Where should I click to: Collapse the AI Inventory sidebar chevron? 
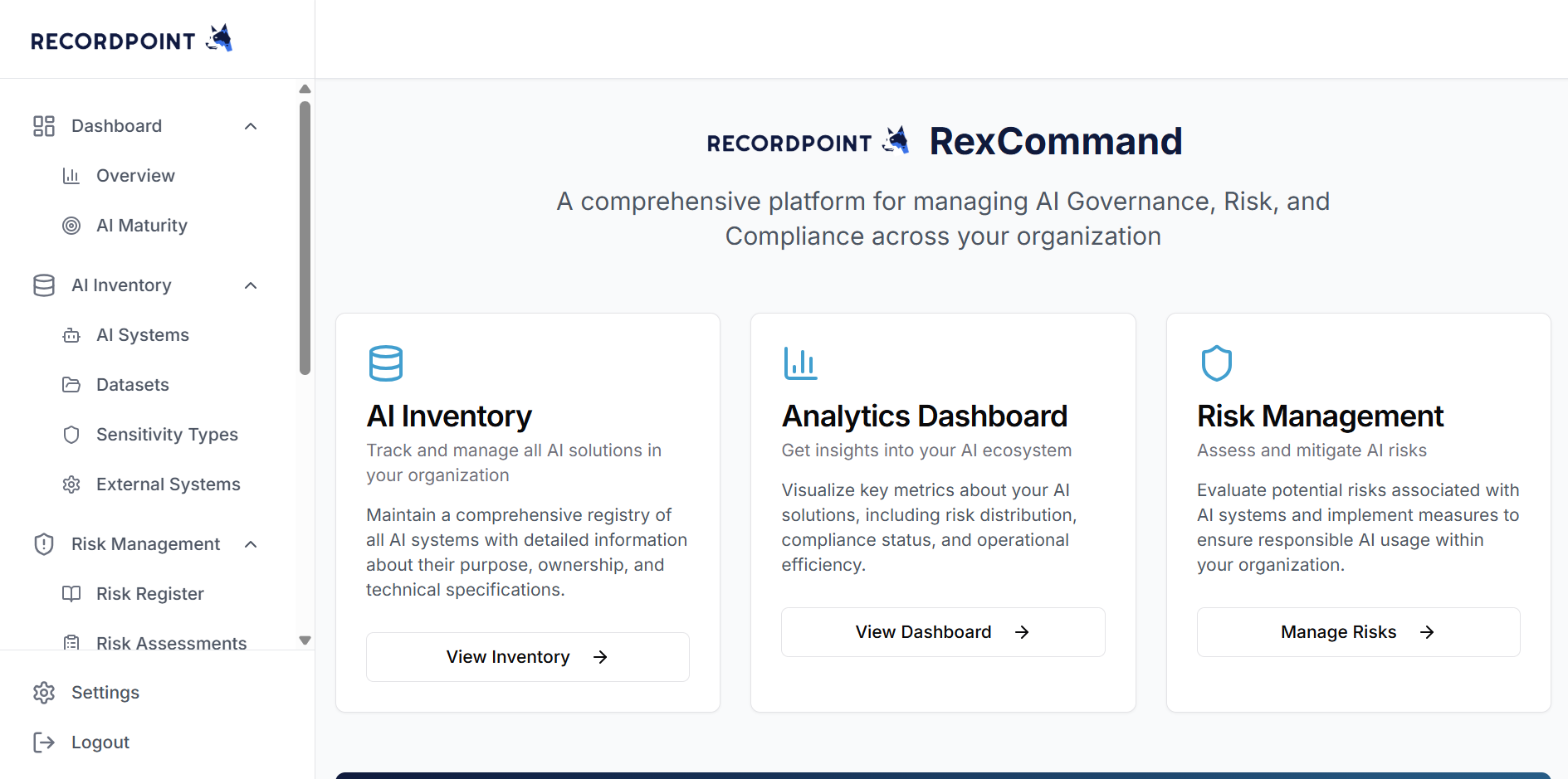pyautogui.click(x=251, y=285)
